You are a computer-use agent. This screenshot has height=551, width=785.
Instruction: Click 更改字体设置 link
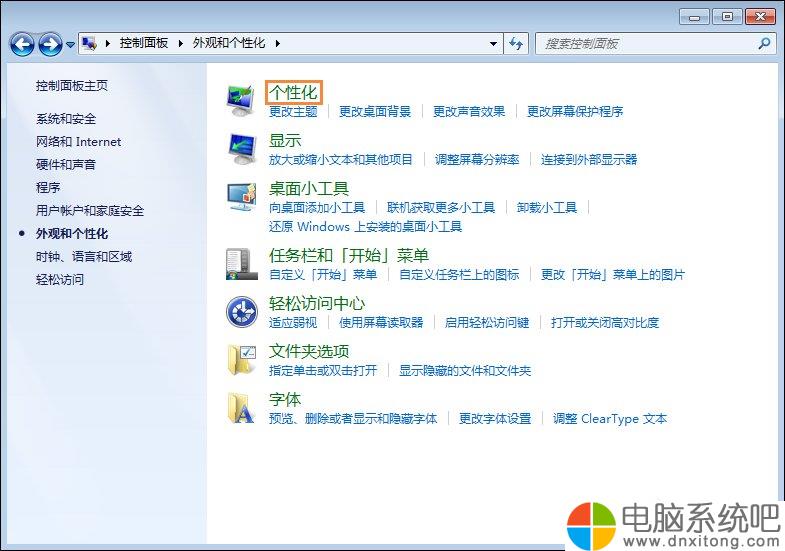[x=495, y=418]
